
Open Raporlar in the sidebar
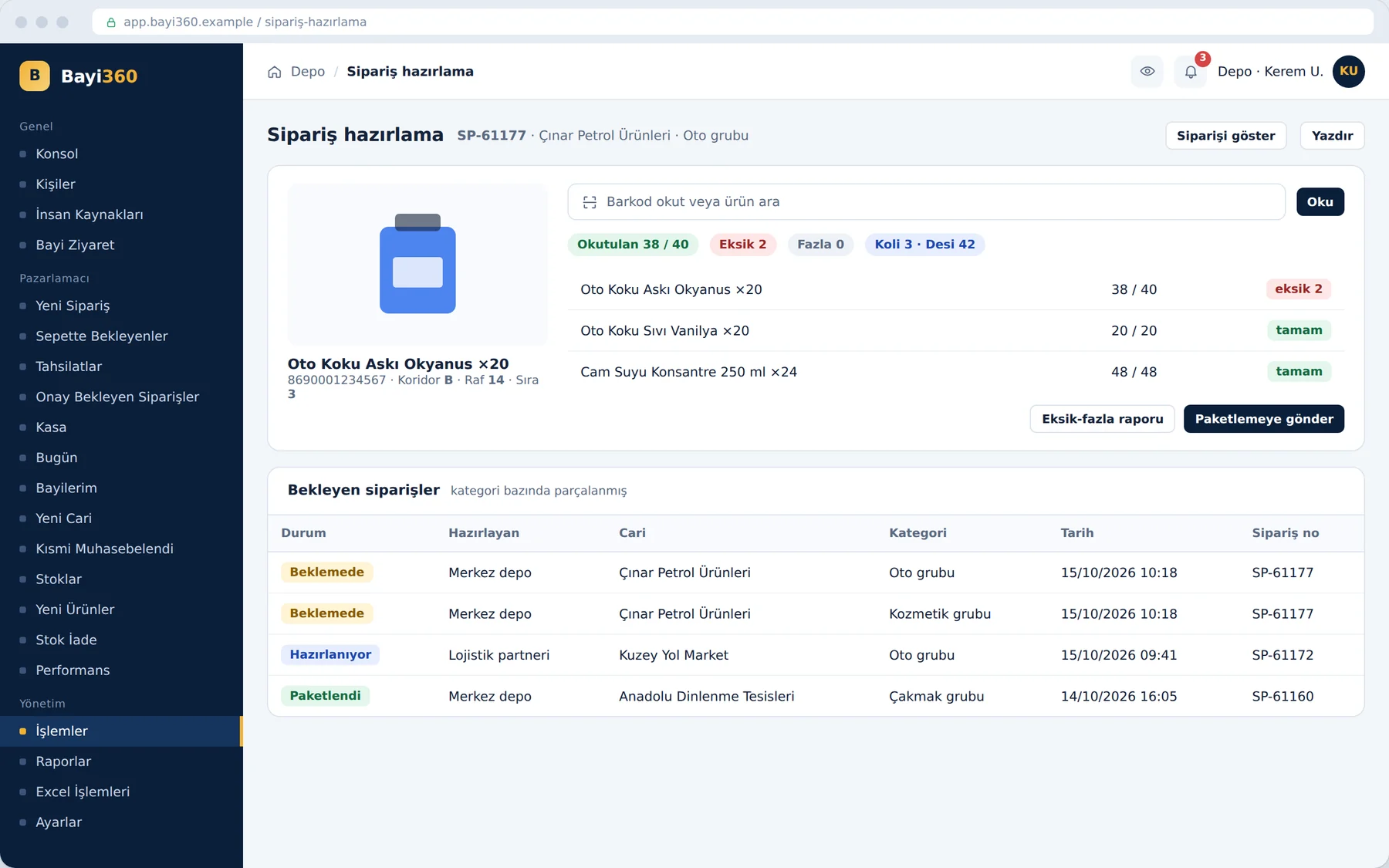coord(121,762)
